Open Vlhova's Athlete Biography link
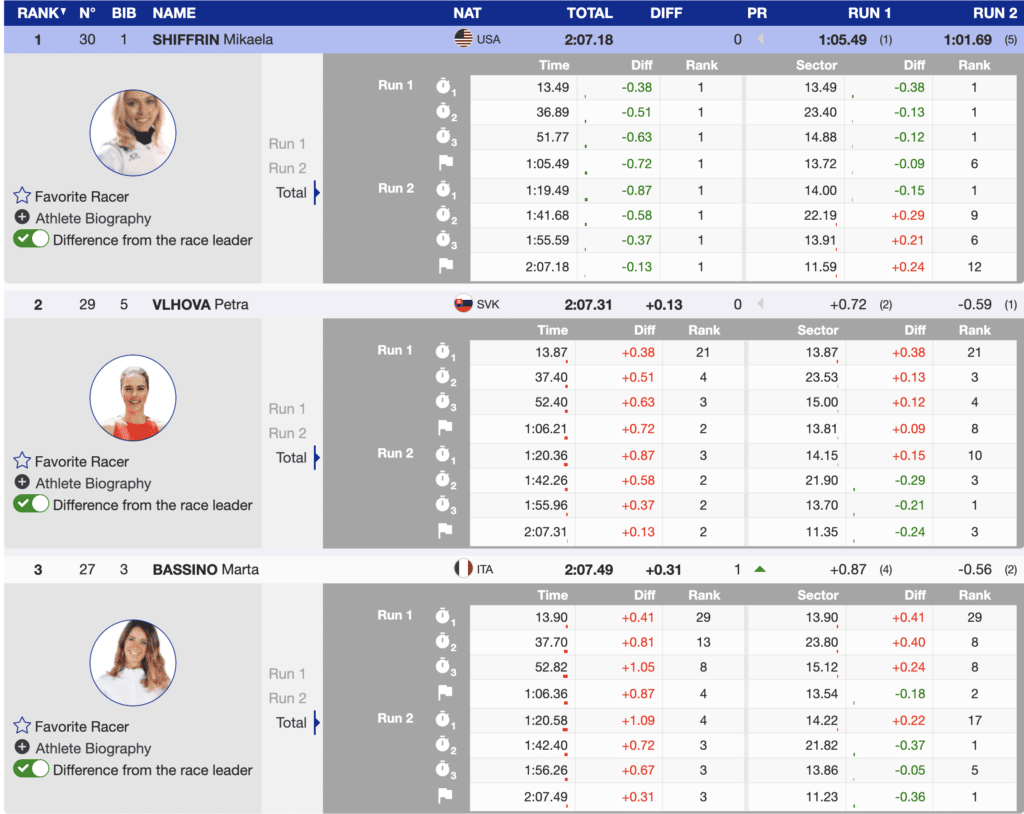The width and height of the screenshot is (1024, 814). [x=93, y=483]
